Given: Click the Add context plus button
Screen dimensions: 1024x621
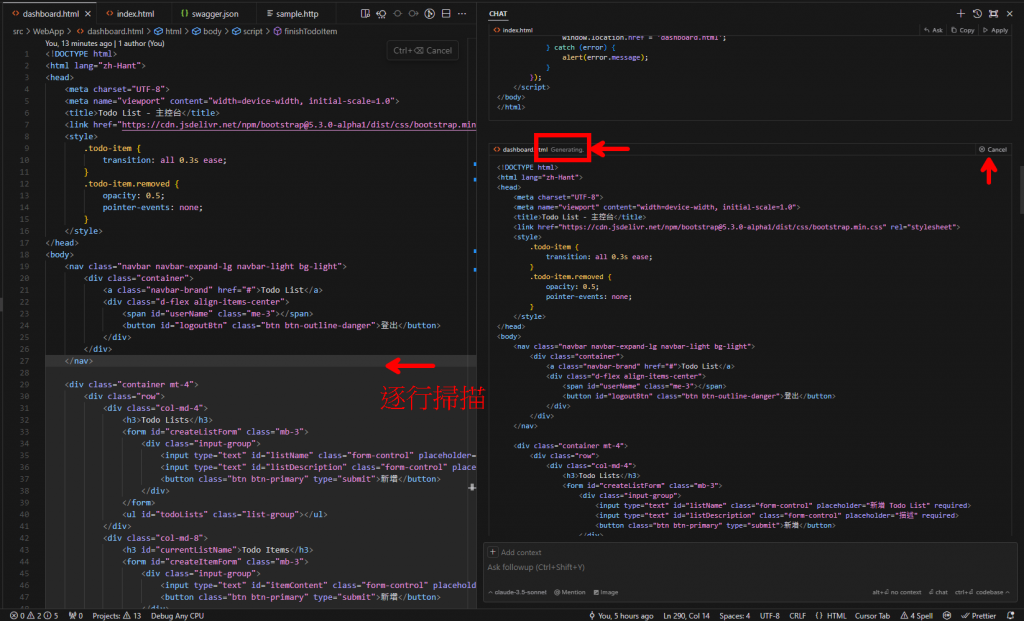Looking at the screenshot, I should pyautogui.click(x=493, y=552).
